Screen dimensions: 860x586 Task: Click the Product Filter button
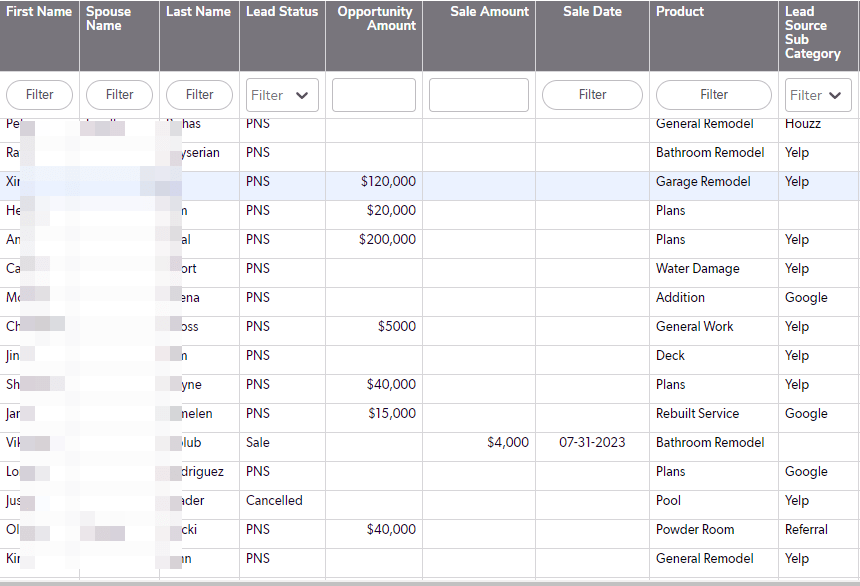click(714, 95)
